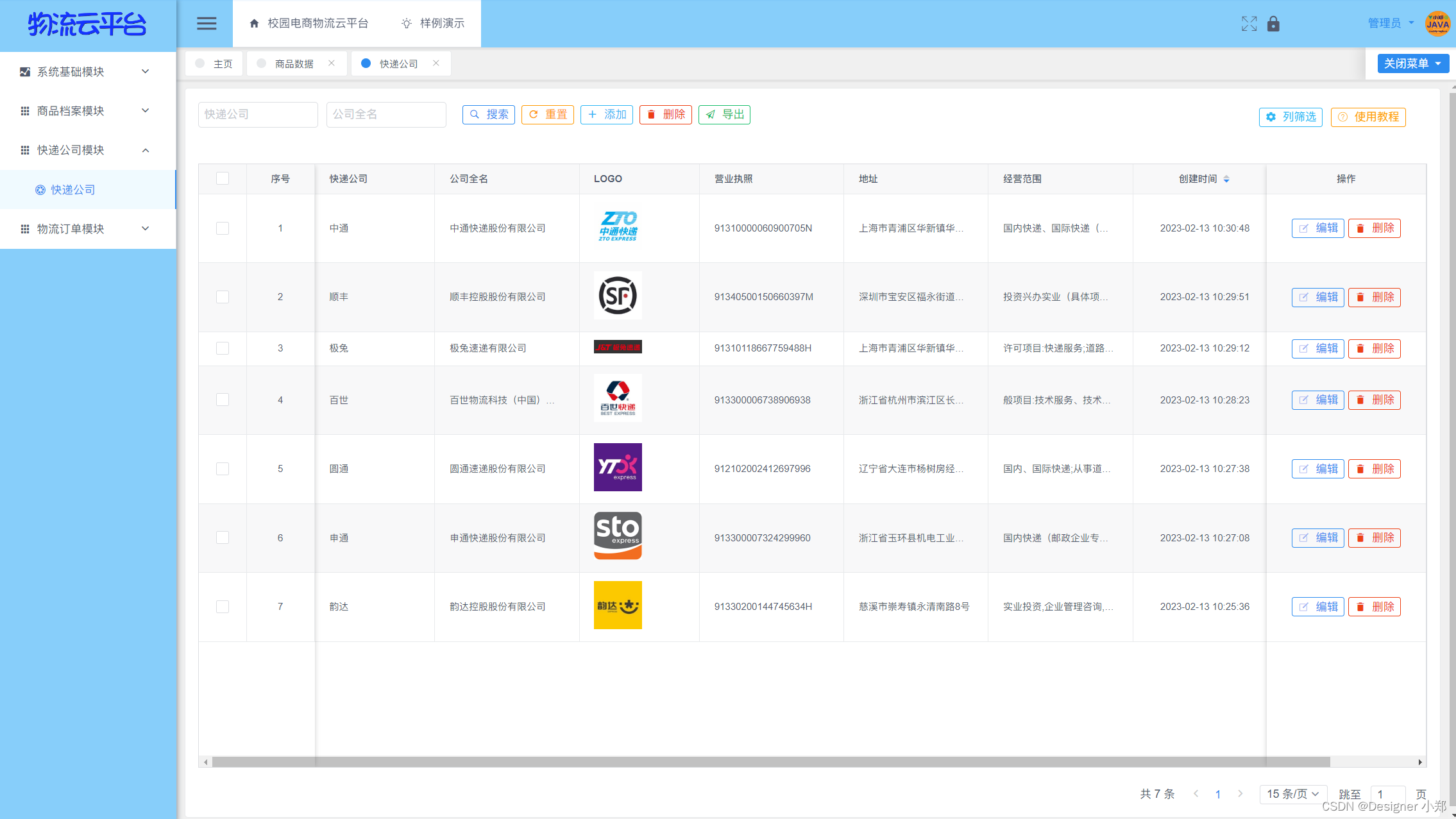Check the checkbox for 中通 row
Image resolution: width=1456 pixels, height=819 pixels.
223,228
